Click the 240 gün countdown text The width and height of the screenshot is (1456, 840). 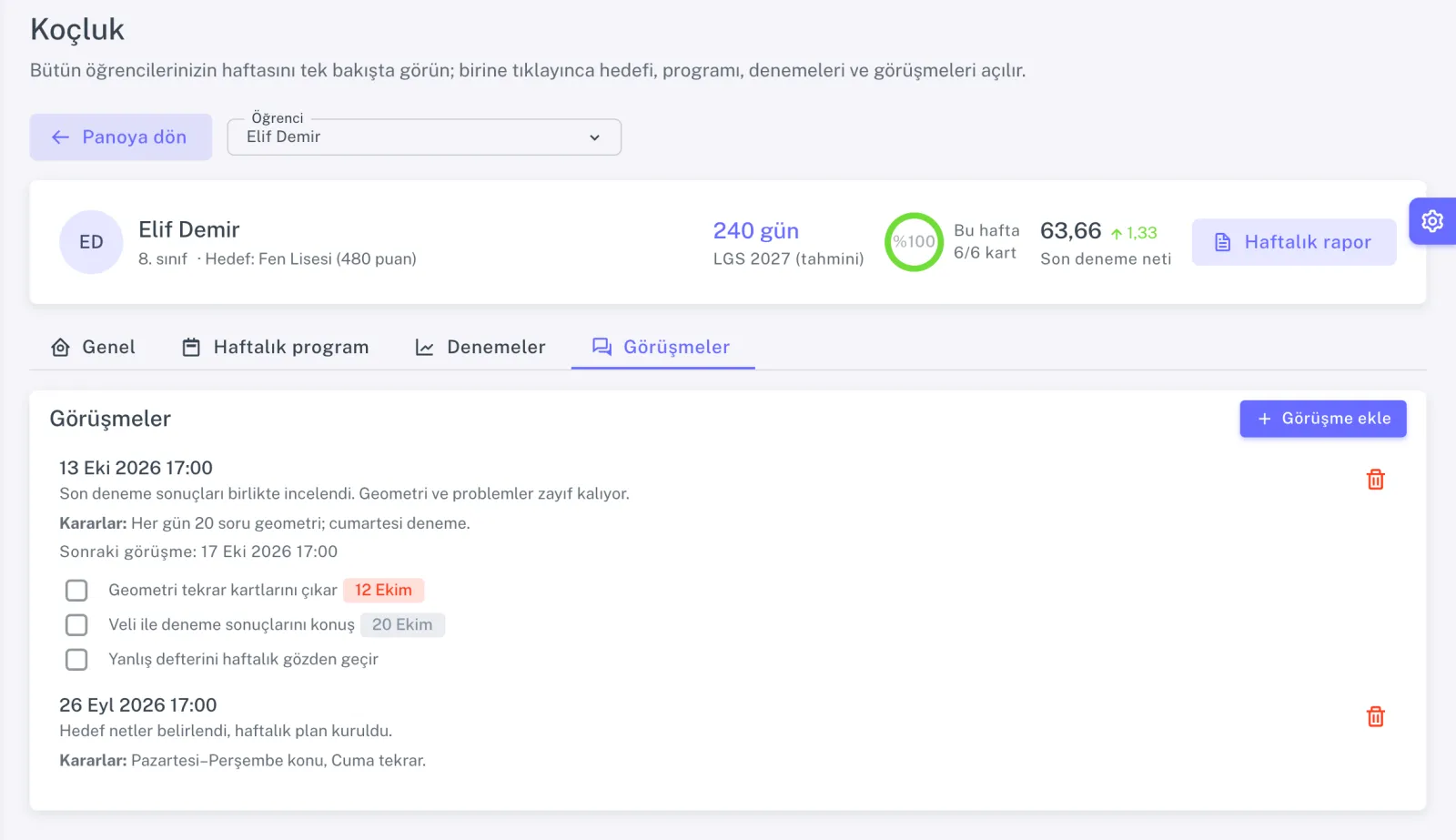756,231
